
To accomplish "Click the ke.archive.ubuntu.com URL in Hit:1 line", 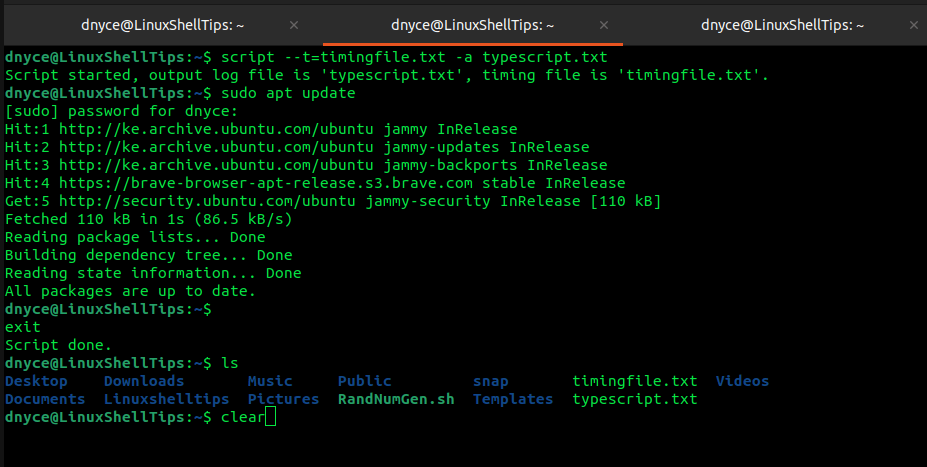I will (216, 129).
